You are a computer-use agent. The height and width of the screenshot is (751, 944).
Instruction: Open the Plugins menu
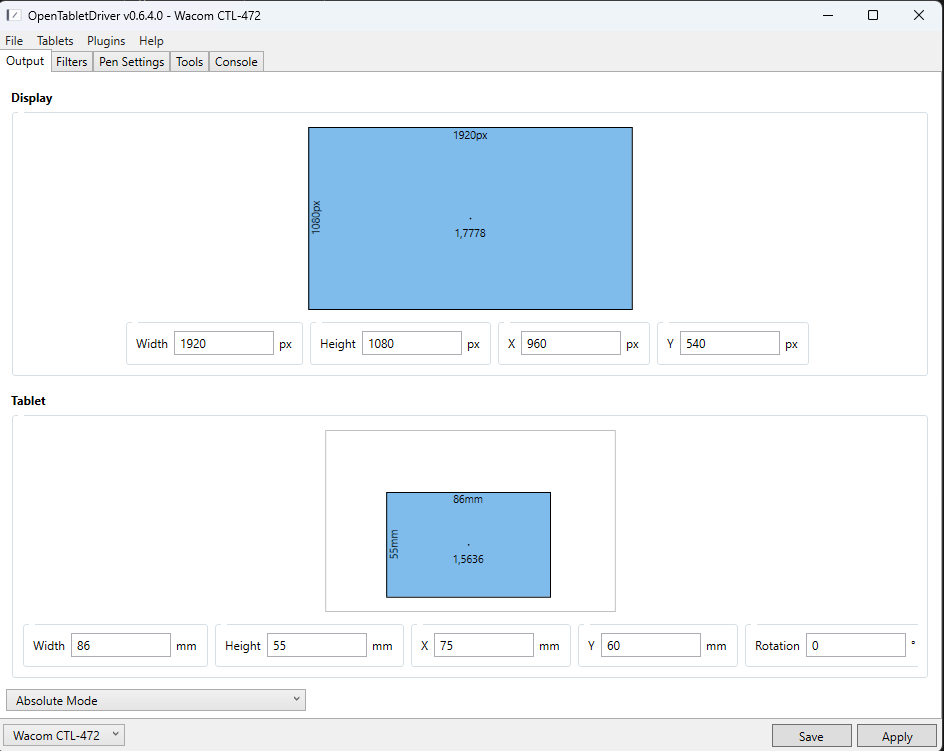coord(106,41)
